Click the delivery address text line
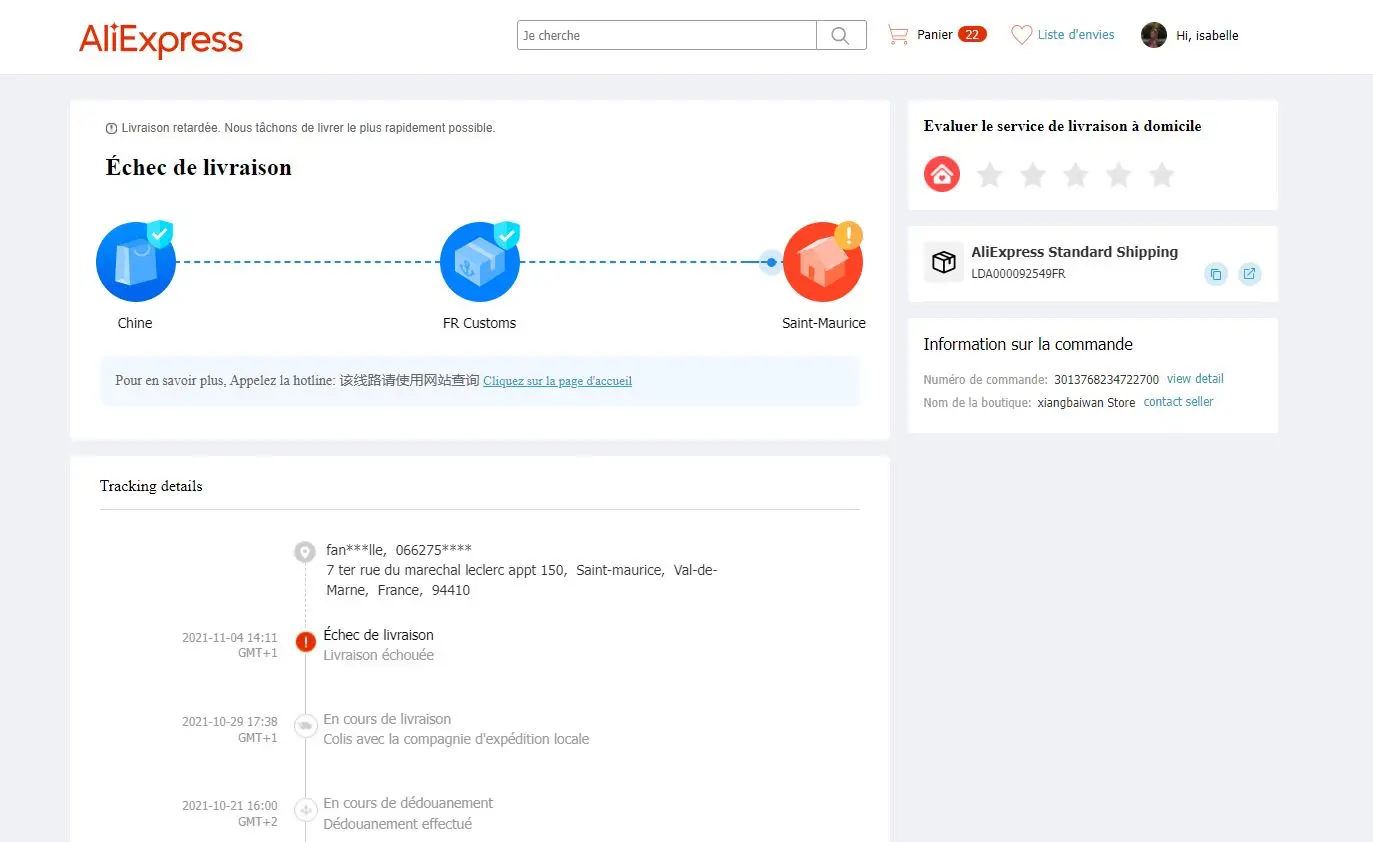Viewport: 1373px width, 842px height. 522,580
